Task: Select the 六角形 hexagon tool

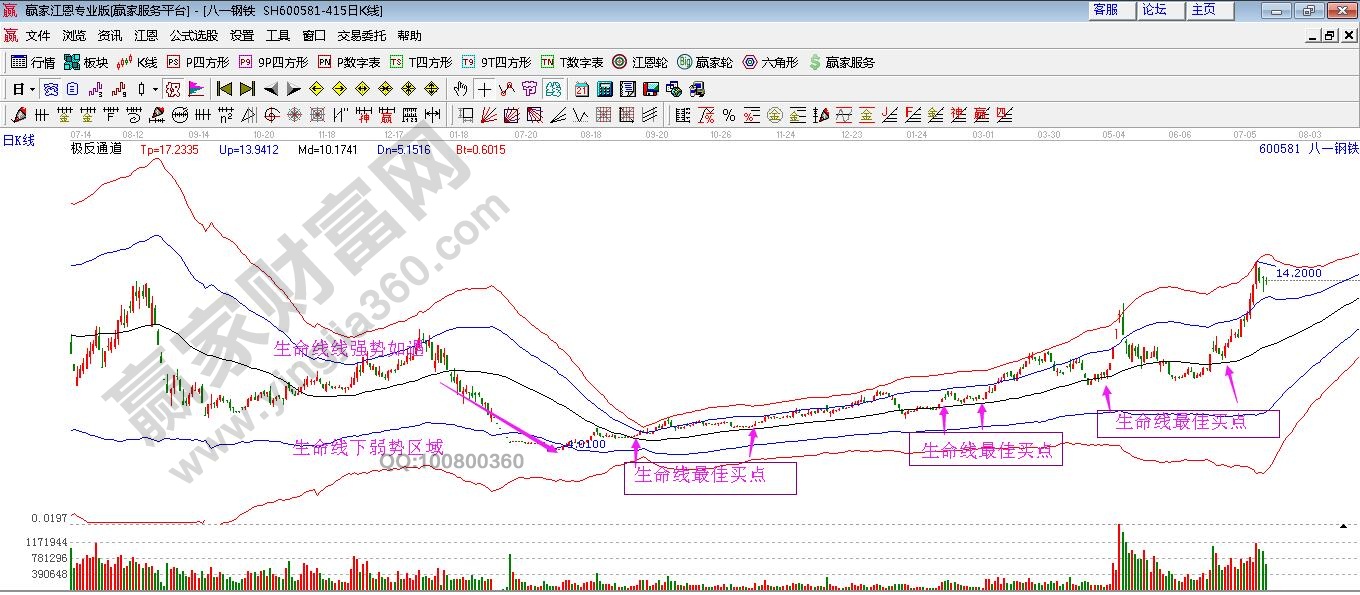Action: [x=770, y=62]
